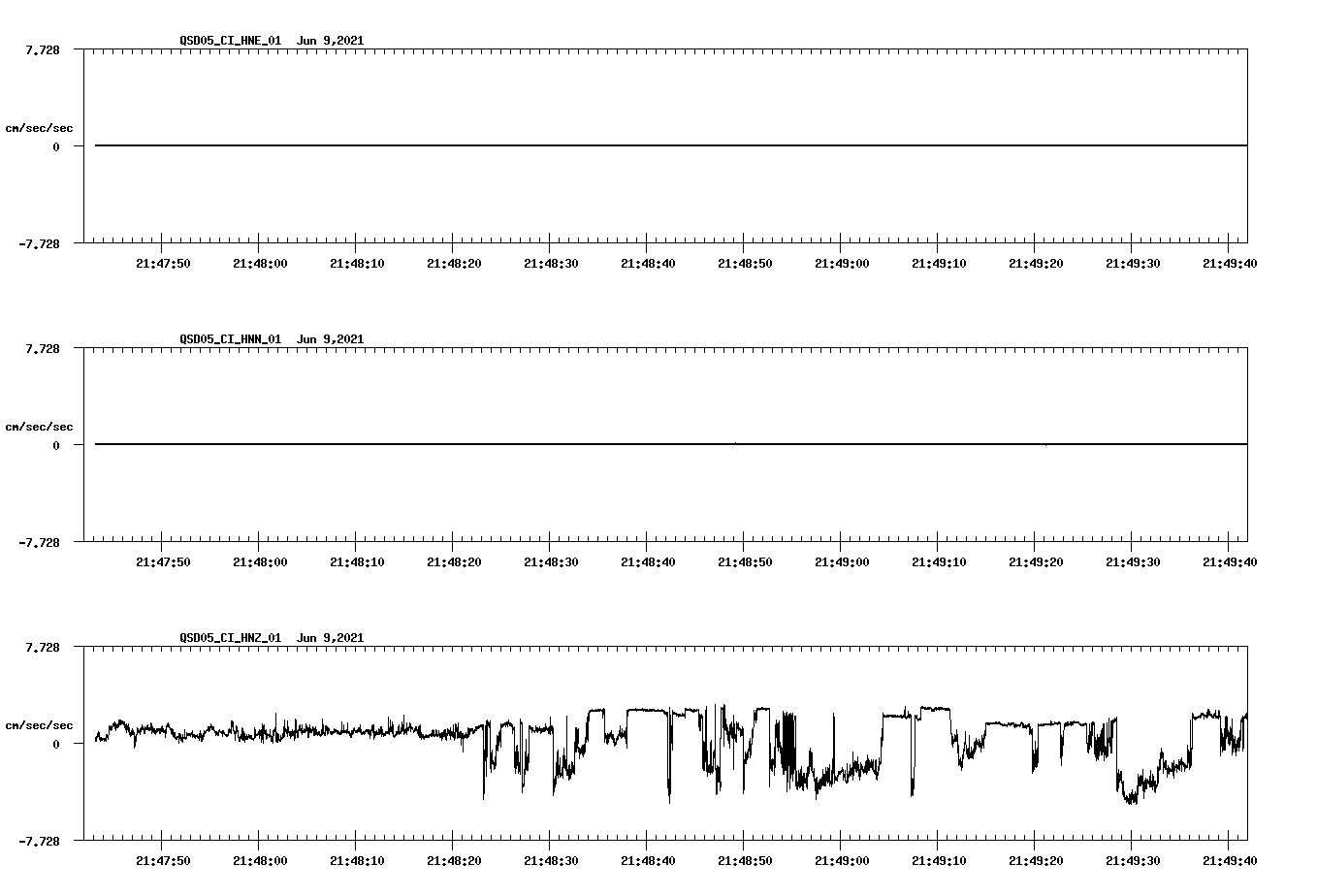Click the cm/sec/sec unit label on HNZ plot
The image size is (1317, 896).
tap(39, 725)
